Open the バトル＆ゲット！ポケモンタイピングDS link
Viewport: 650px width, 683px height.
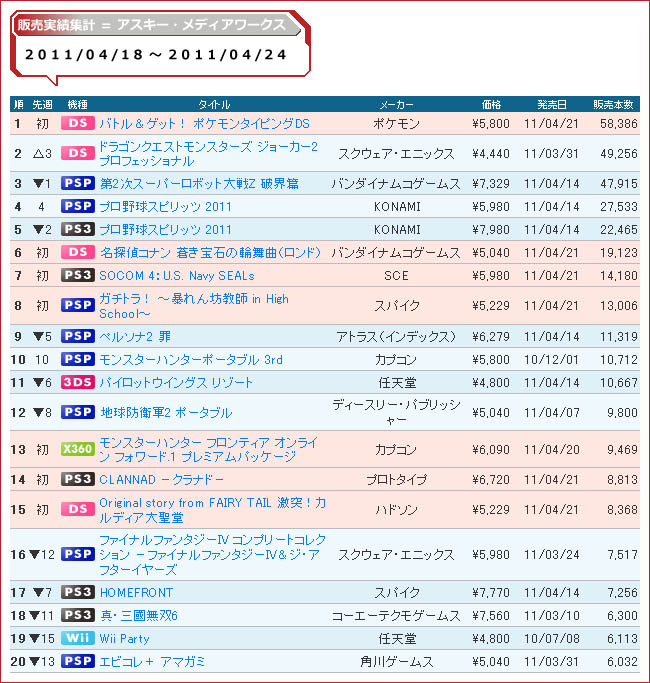coord(204,124)
